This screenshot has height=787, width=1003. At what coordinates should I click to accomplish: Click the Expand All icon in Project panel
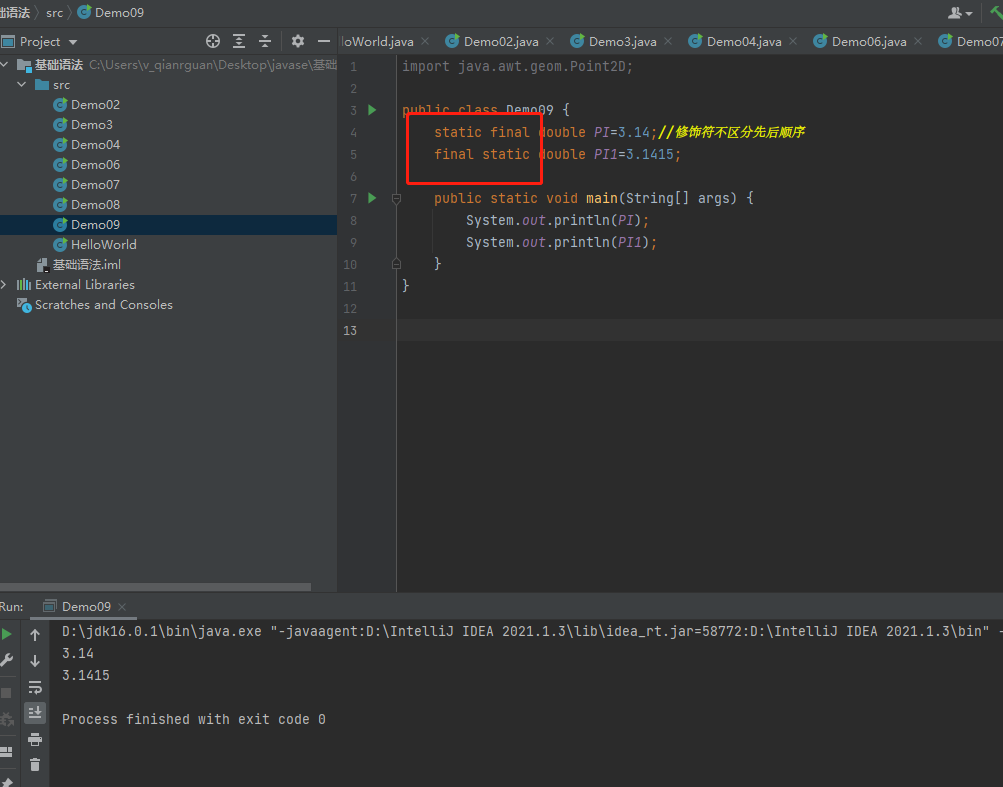coord(239,42)
